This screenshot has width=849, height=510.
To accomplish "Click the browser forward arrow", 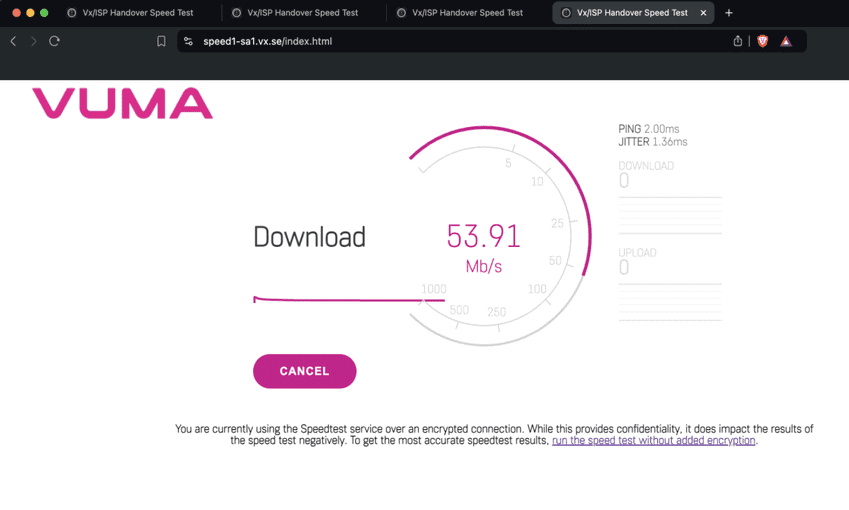I will pos(33,41).
